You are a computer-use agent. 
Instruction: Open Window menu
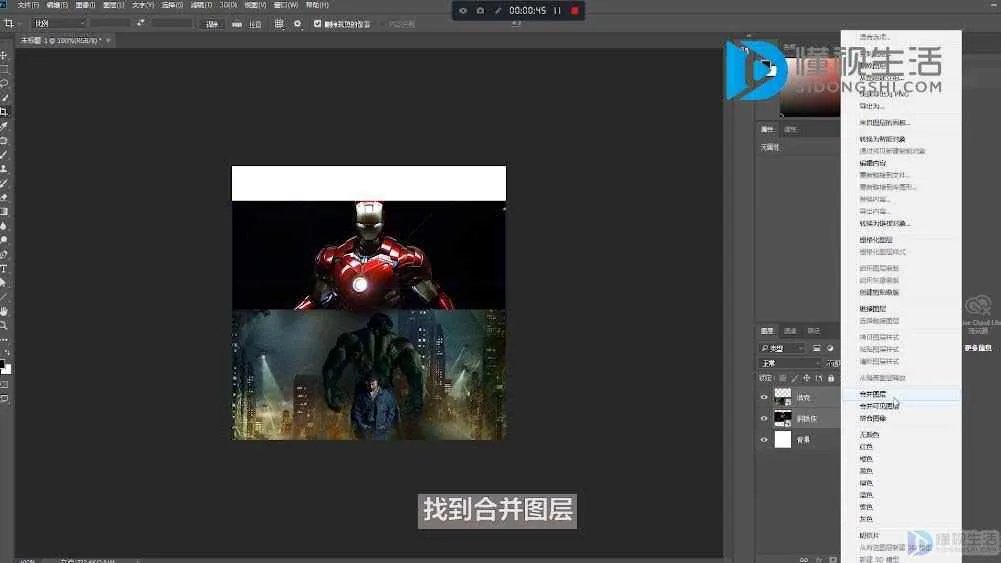click(285, 5)
